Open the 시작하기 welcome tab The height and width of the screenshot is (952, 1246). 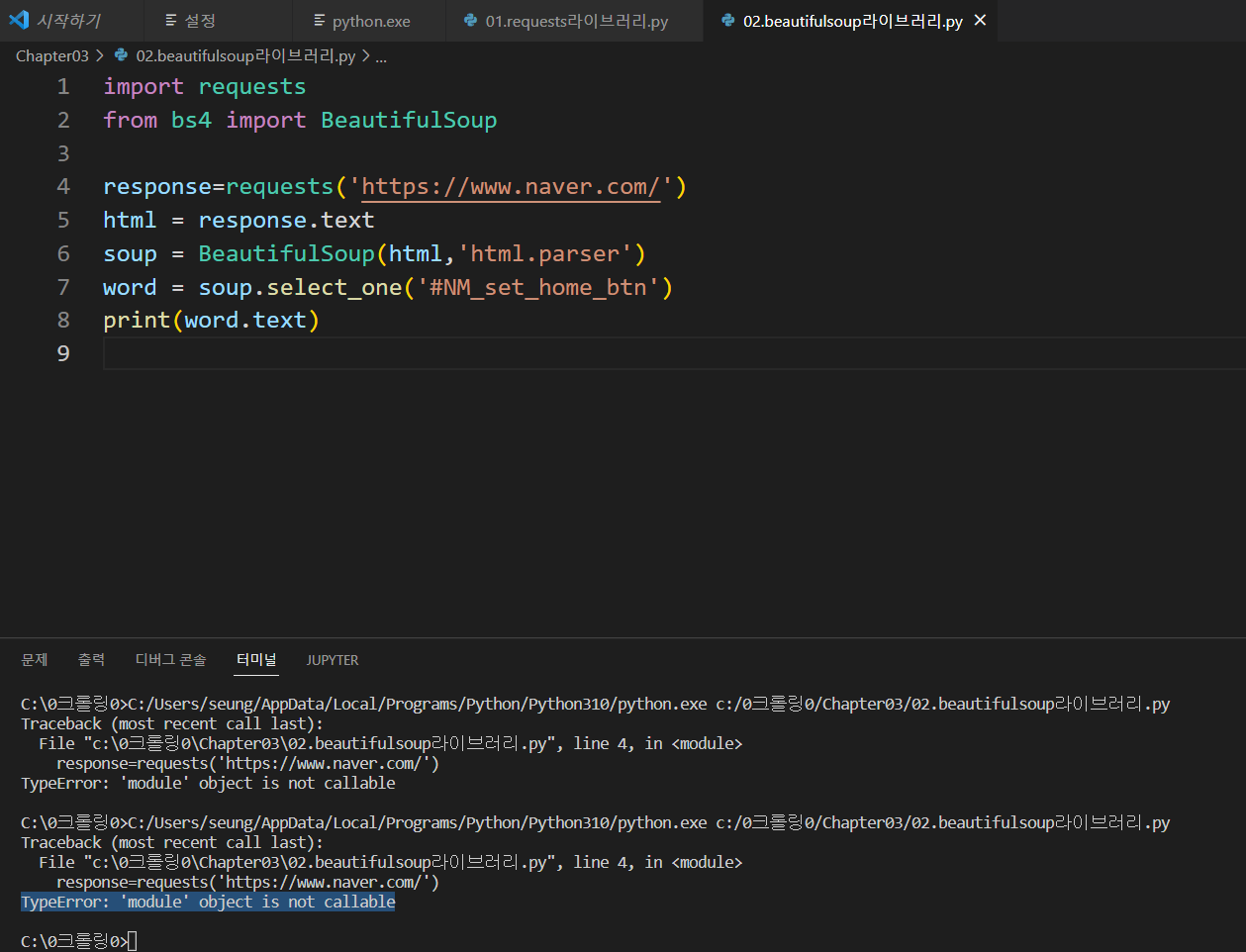pyautogui.click(x=68, y=21)
